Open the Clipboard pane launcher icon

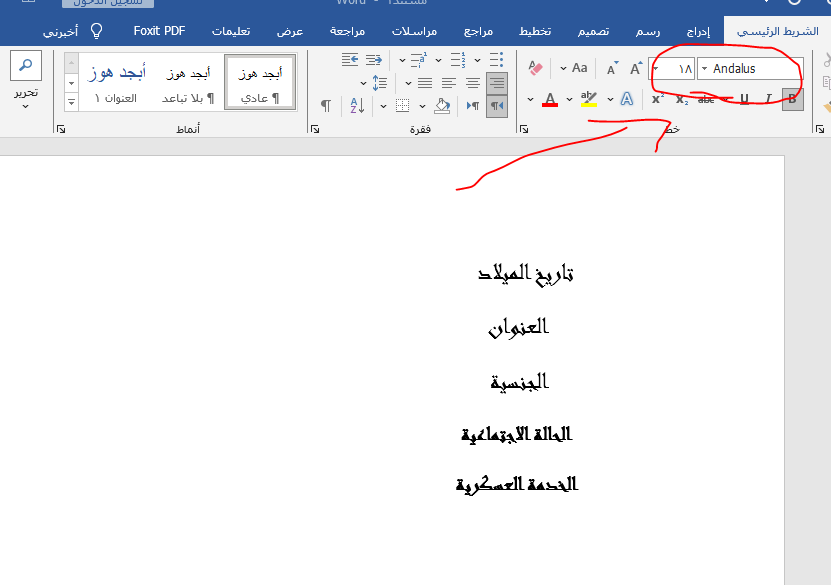(x=820, y=129)
